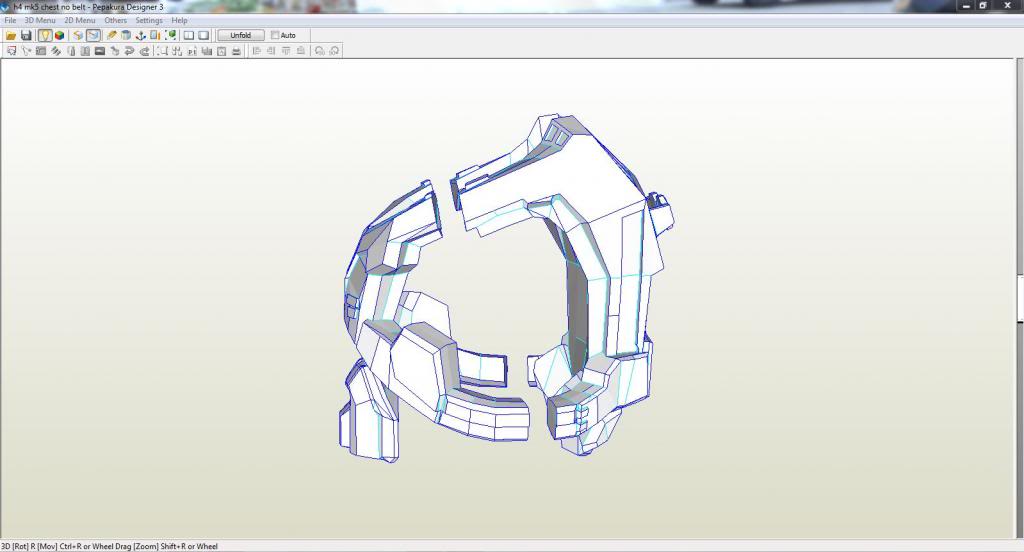Click the ruler size icon beside anchor

[155, 35]
